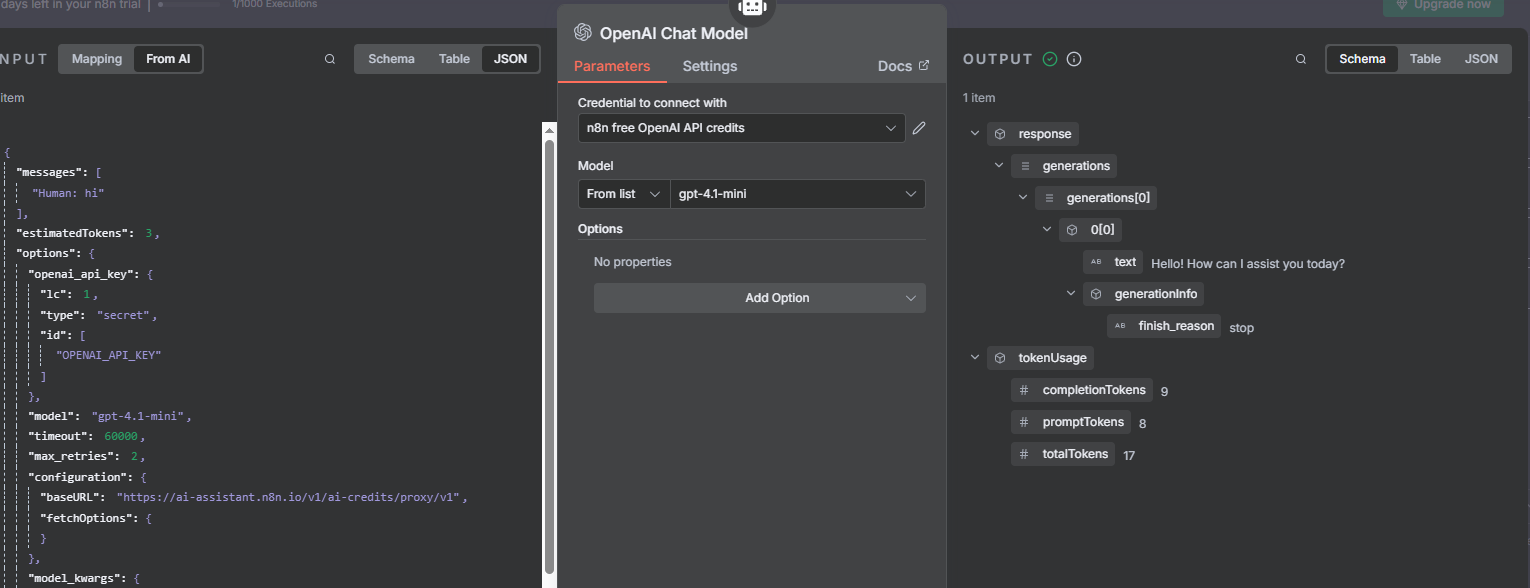Open the credential dropdown for OpenAI API credits
Screen dimensions: 1530x588
coord(741,128)
